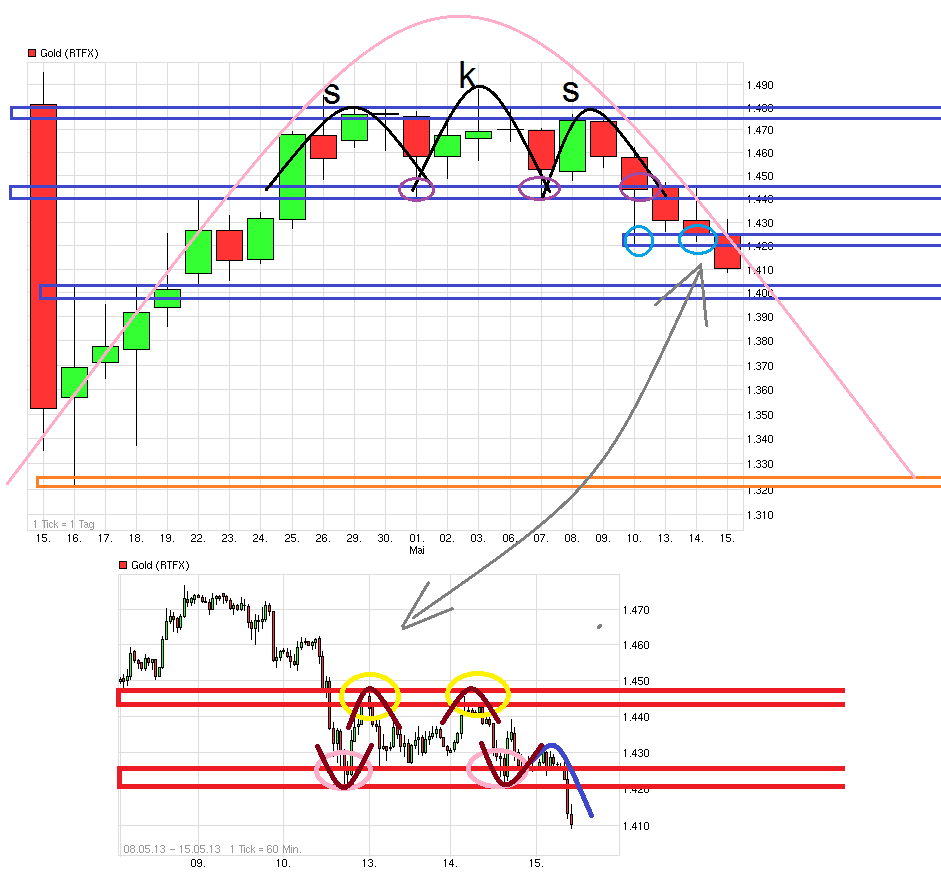This screenshot has height=876, width=941.
Task: Click the '1 Tick = 1 Tag' note in the daily chart
Action: click(64, 524)
